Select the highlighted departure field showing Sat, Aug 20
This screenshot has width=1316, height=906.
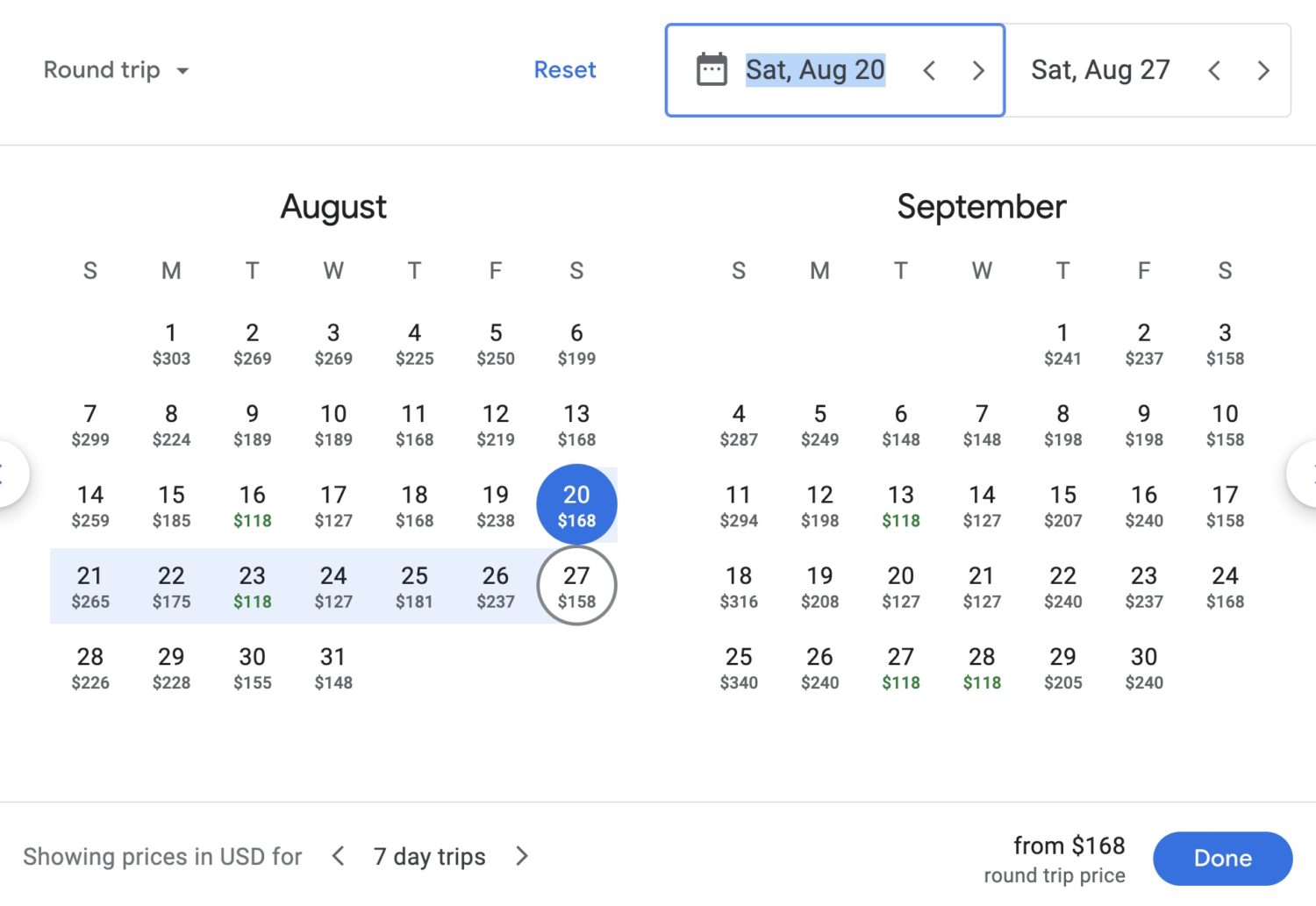point(815,69)
